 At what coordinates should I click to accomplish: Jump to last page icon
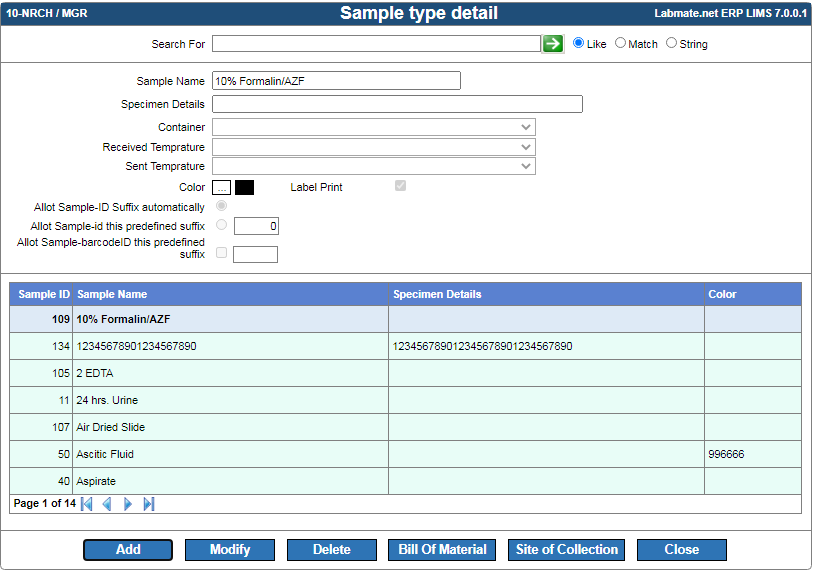pos(149,504)
